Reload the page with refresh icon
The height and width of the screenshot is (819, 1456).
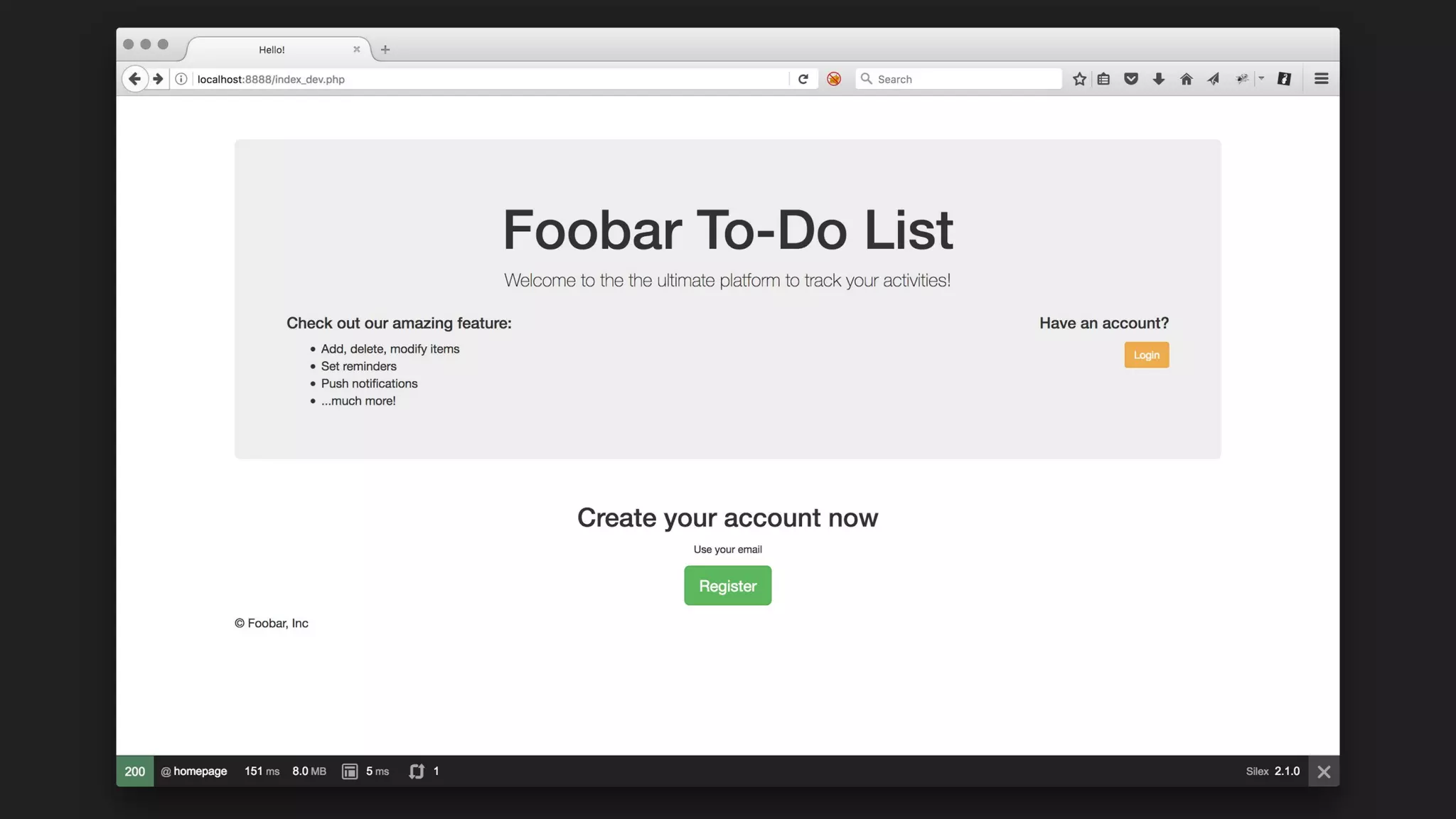point(803,79)
